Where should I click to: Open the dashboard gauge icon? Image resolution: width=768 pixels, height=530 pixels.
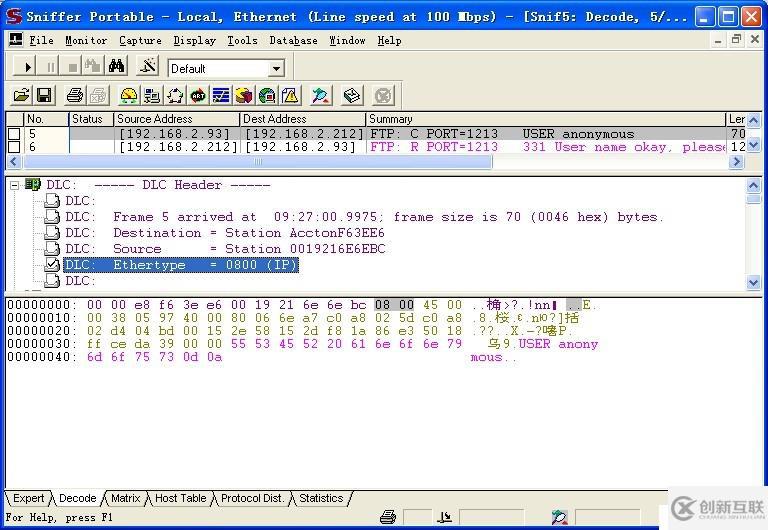(129, 95)
